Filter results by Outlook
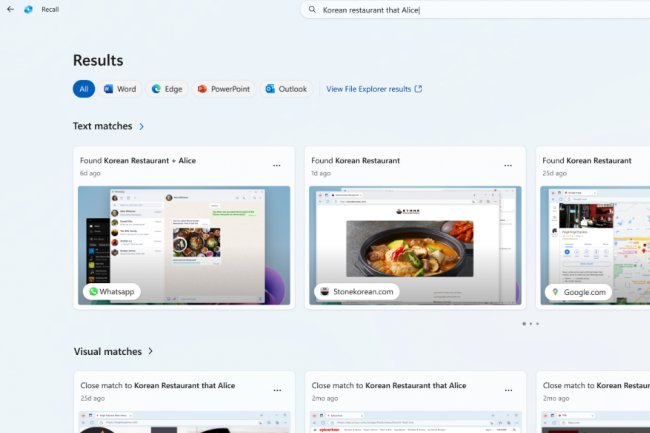 286,89
